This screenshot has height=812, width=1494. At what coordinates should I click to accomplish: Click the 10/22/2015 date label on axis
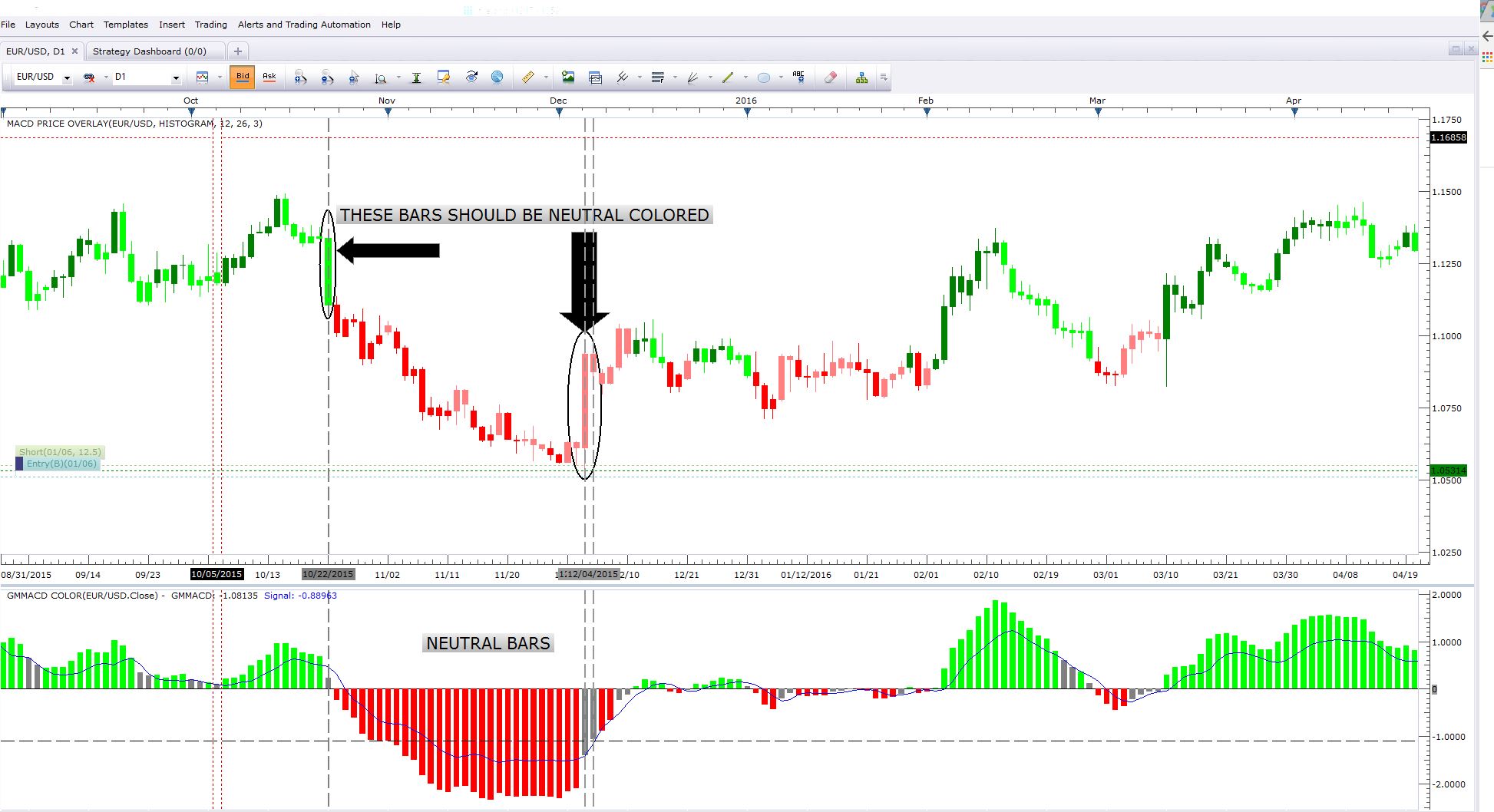[328, 574]
